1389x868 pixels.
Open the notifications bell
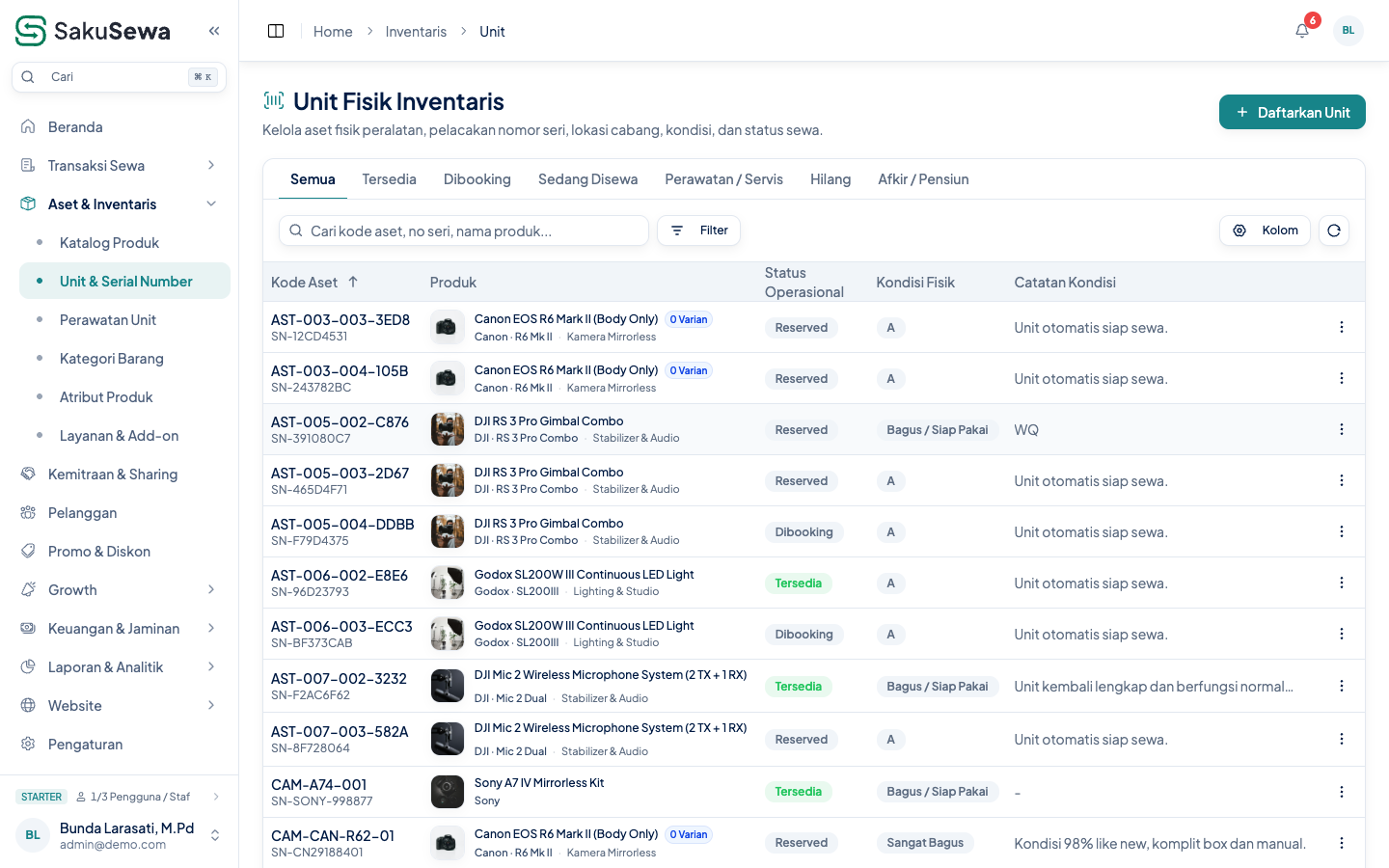[x=1302, y=31]
